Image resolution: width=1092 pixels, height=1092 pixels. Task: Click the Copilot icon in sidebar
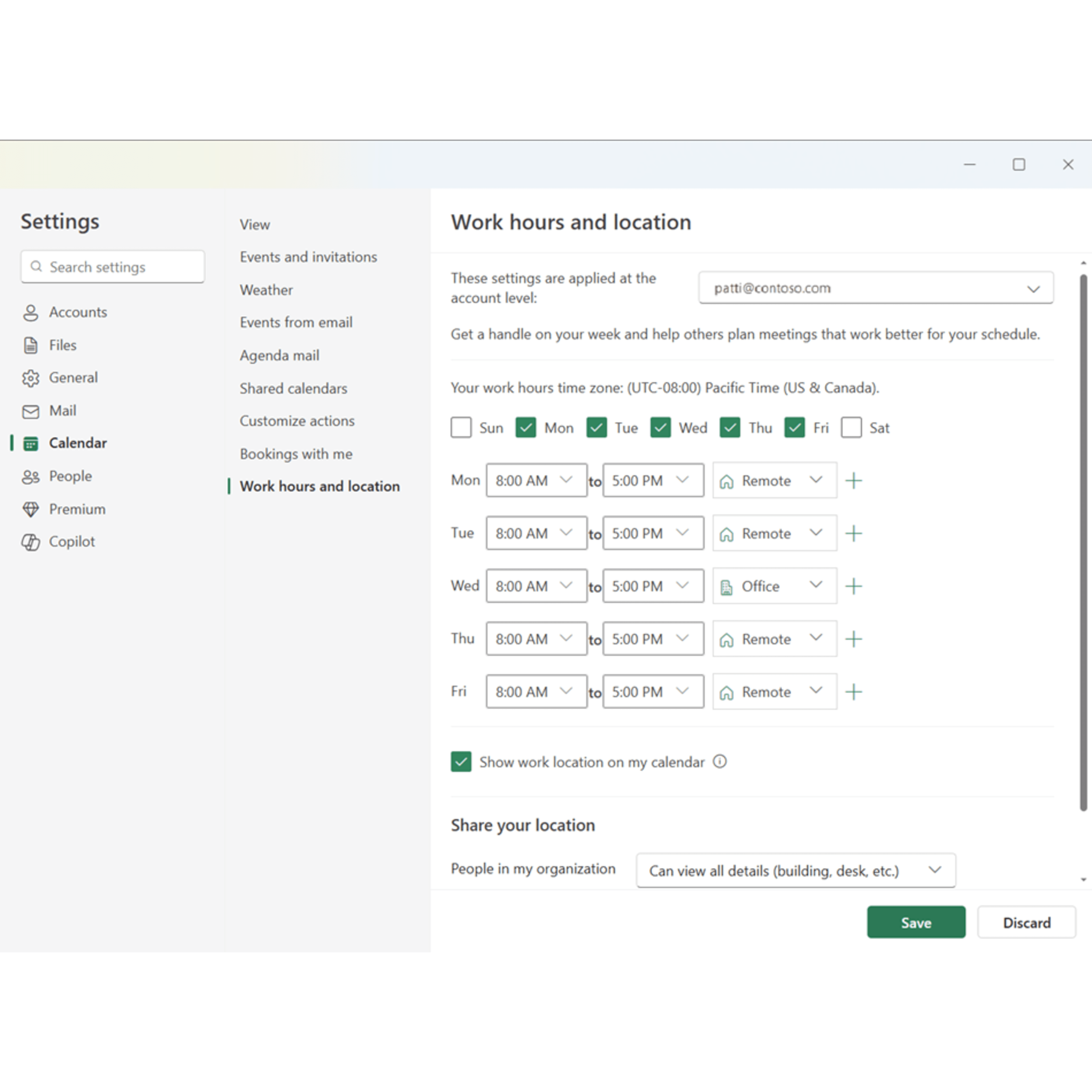pyautogui.click(x=30, y=542)
